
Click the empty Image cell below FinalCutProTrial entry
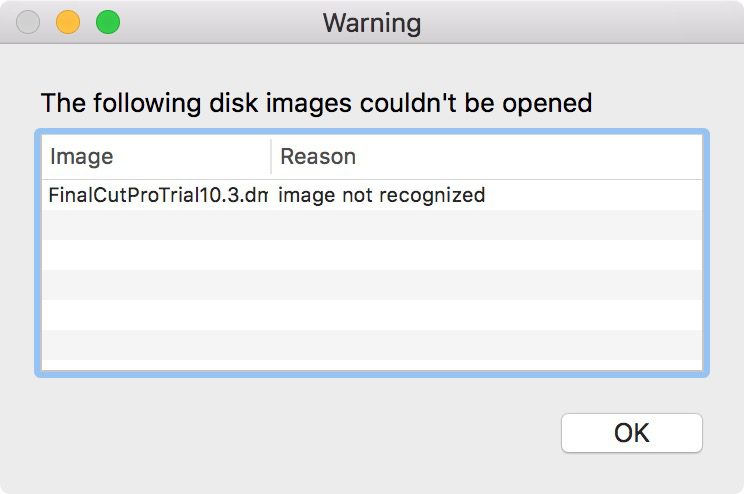point(157,225)
